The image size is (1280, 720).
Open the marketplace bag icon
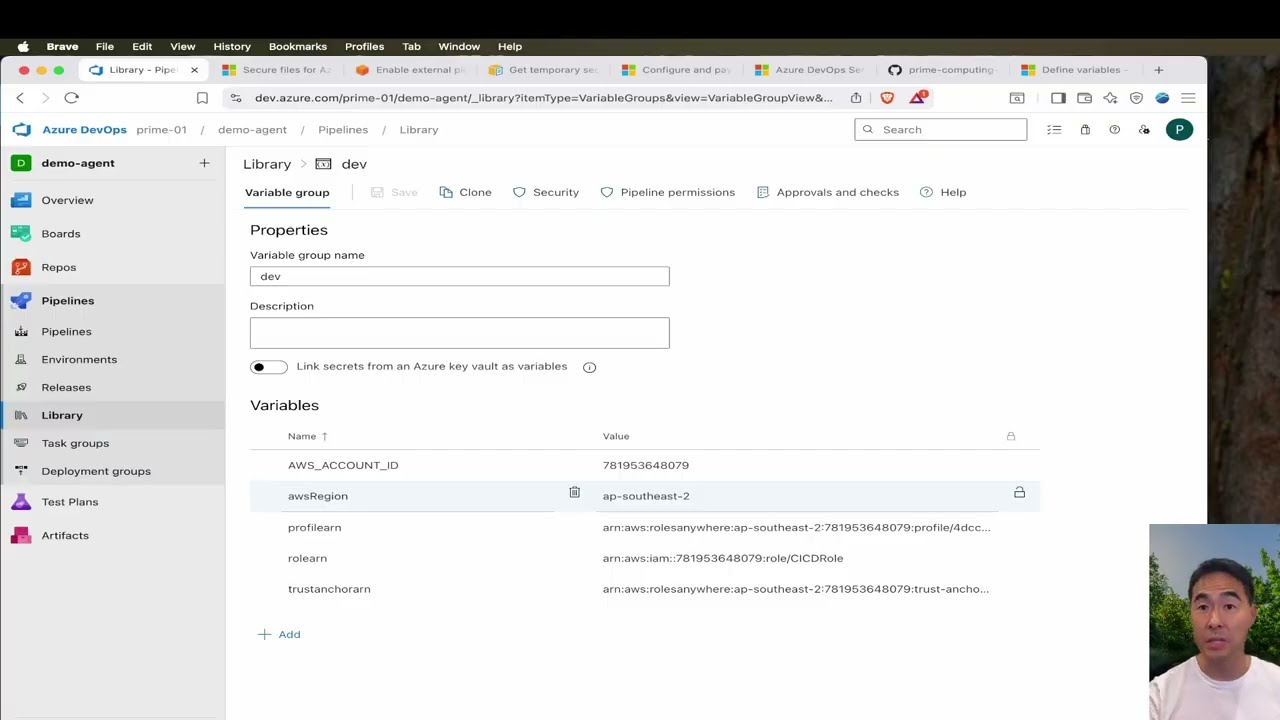pyautogui.click(x=1085, y=130)
